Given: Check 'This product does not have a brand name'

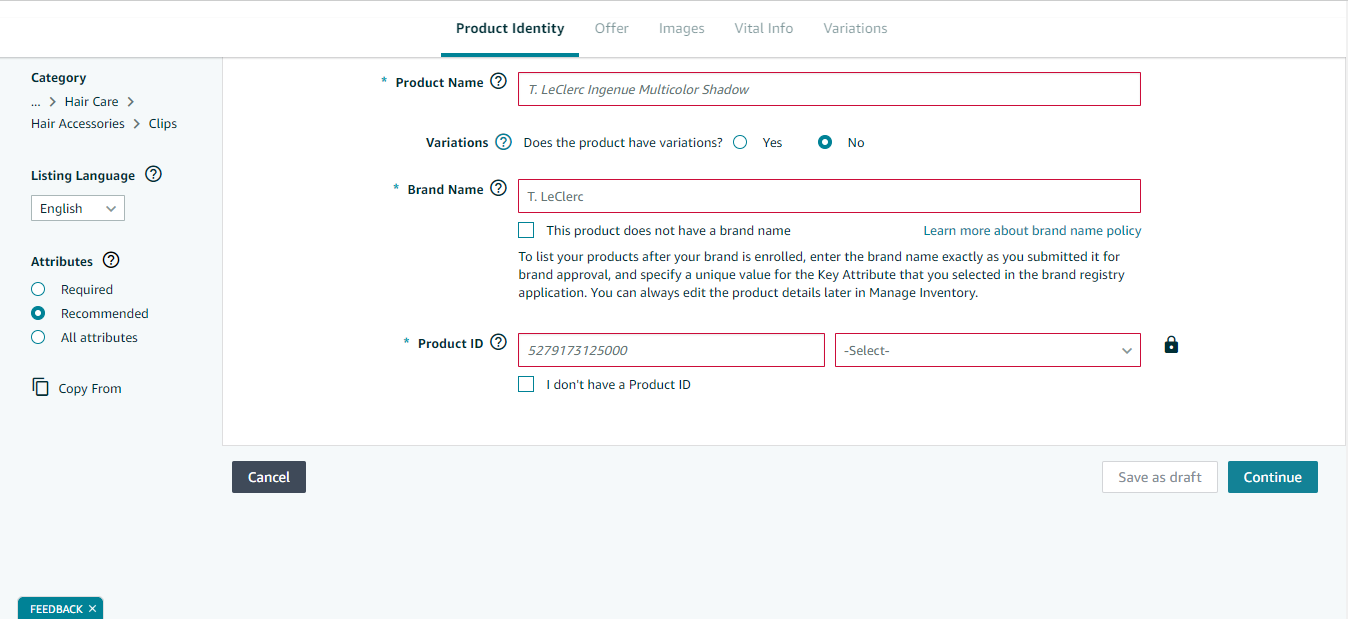Looking at the screenshot, I should point(526,230).
